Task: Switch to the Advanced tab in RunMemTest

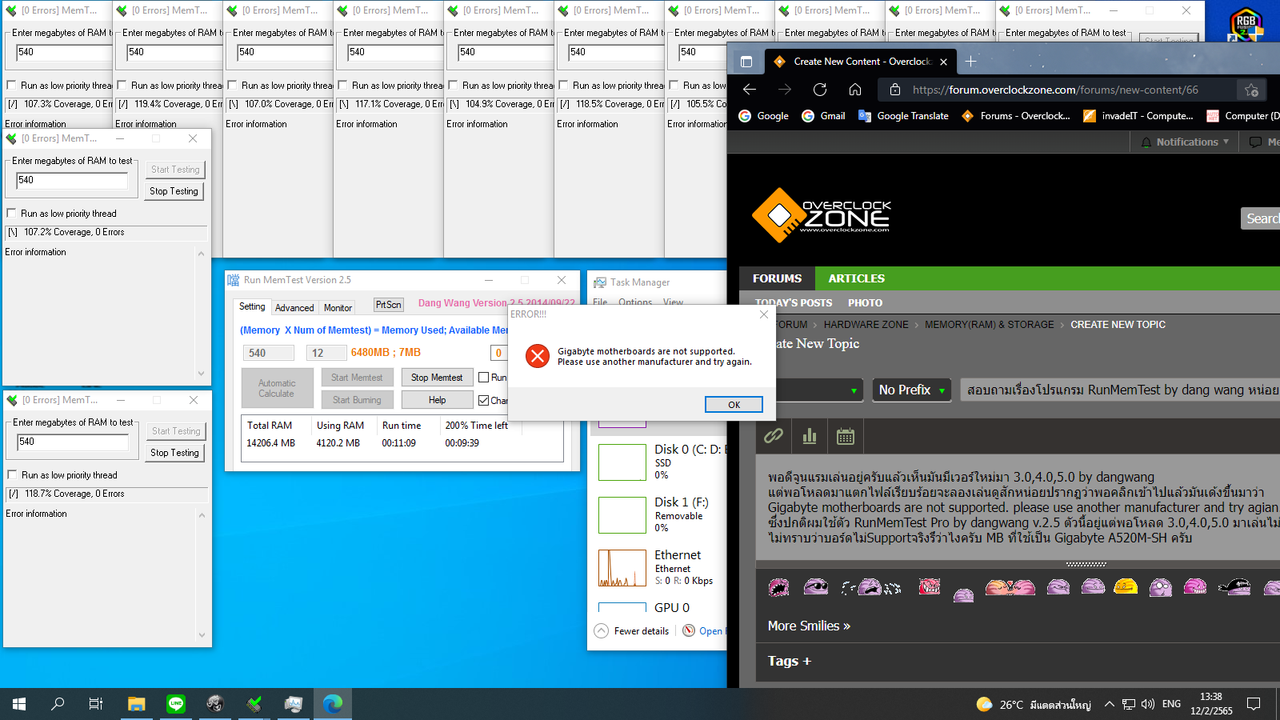Action: pyautogui.click(x=294, y=307)
